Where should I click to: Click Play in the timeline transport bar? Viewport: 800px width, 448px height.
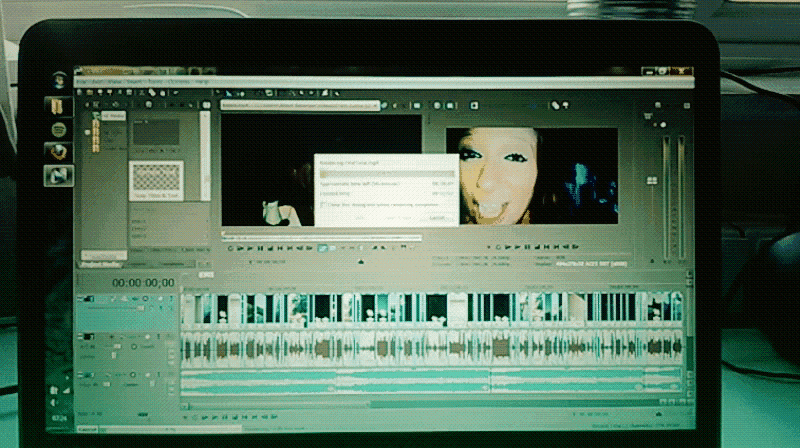tap(214, 417)
